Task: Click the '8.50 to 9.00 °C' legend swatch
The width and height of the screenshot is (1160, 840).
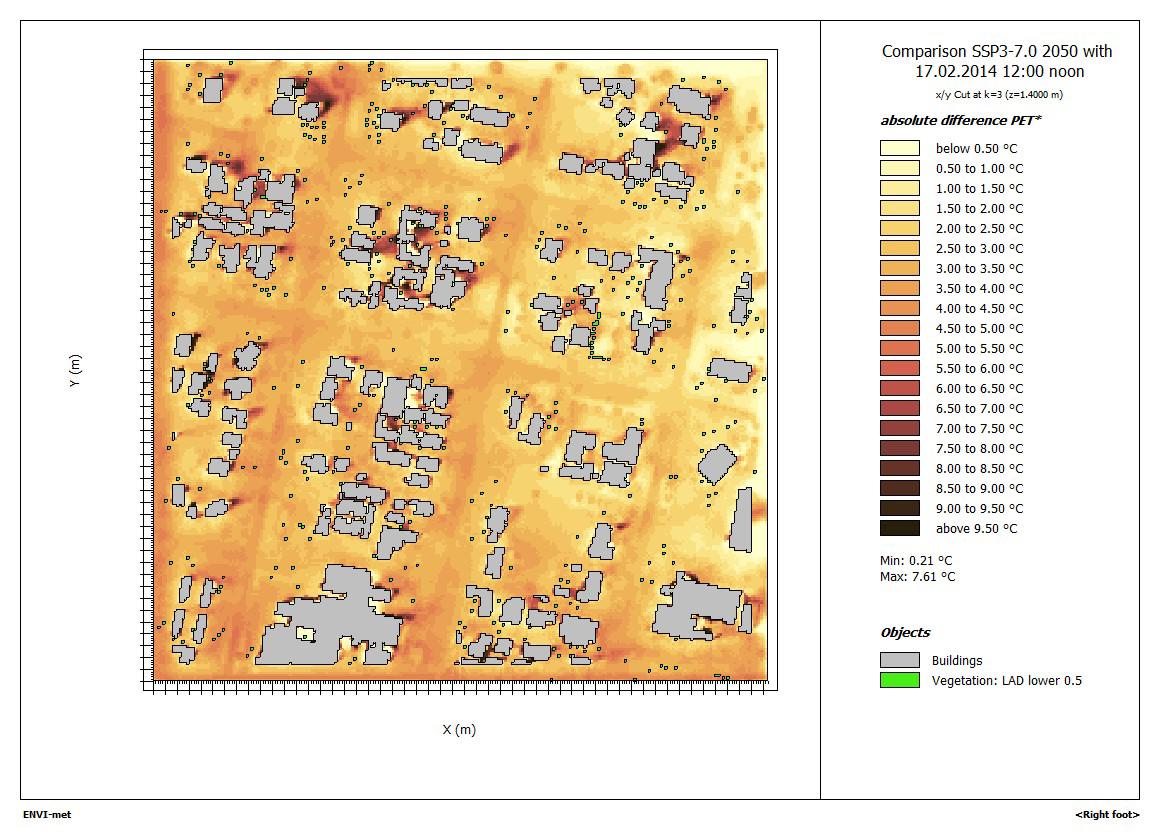Action: click(x=900, y=488)
